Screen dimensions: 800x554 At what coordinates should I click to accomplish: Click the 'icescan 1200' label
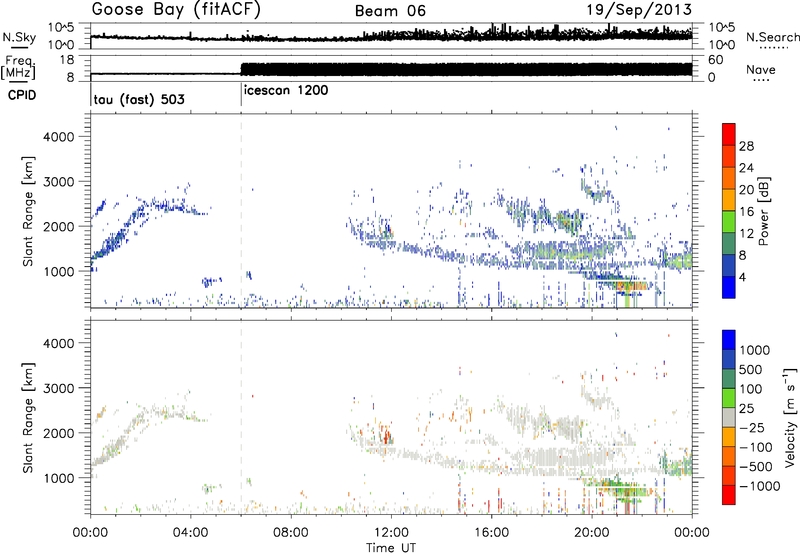pyautogui.click(x=286, y=90)
